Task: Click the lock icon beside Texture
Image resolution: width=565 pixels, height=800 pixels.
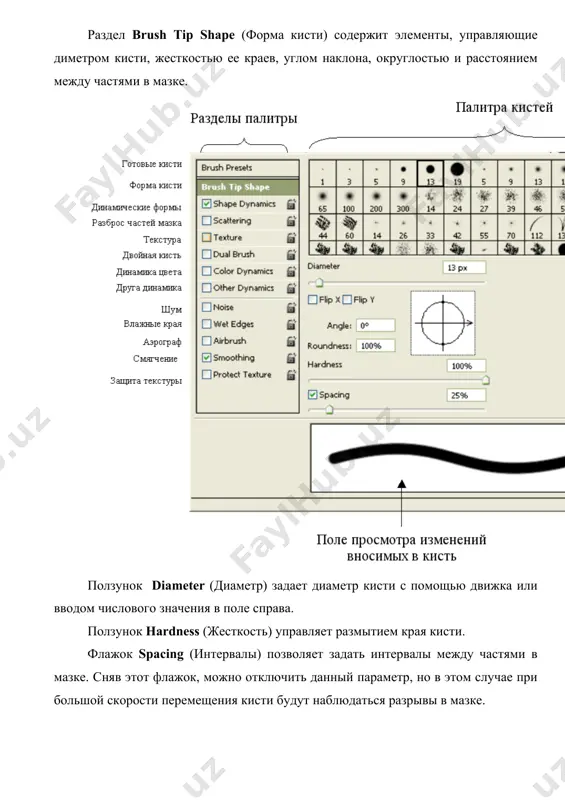Action: pos(291,238)
